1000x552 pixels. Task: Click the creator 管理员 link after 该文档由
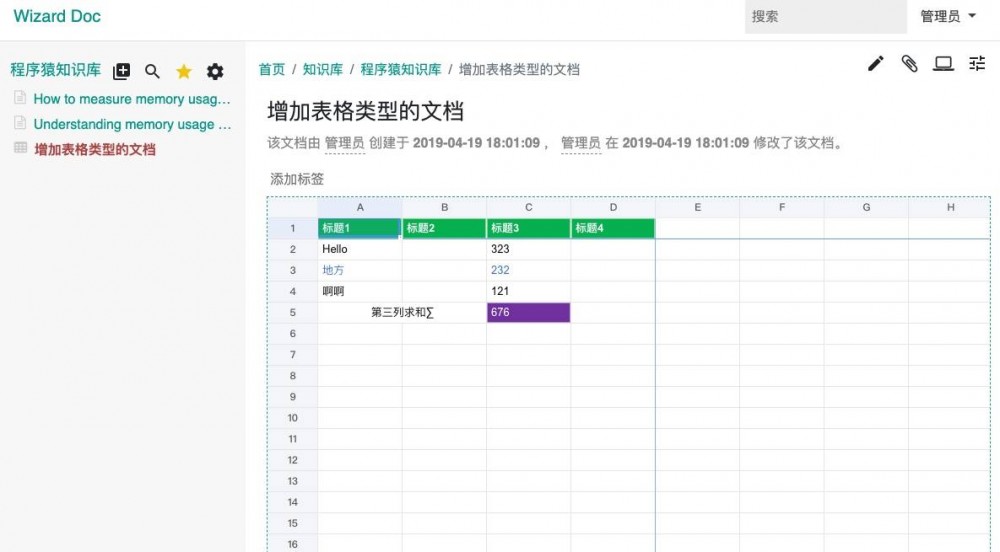(x=344, y=143)
